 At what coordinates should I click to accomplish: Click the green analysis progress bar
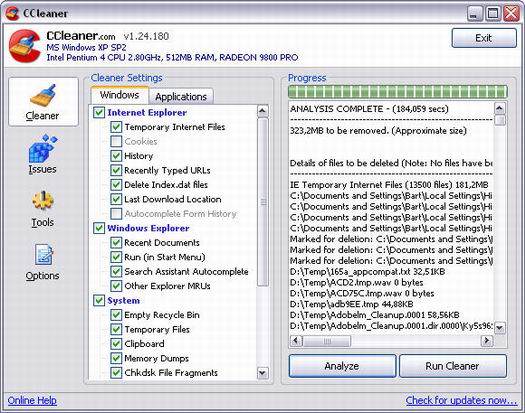(398, 91)
